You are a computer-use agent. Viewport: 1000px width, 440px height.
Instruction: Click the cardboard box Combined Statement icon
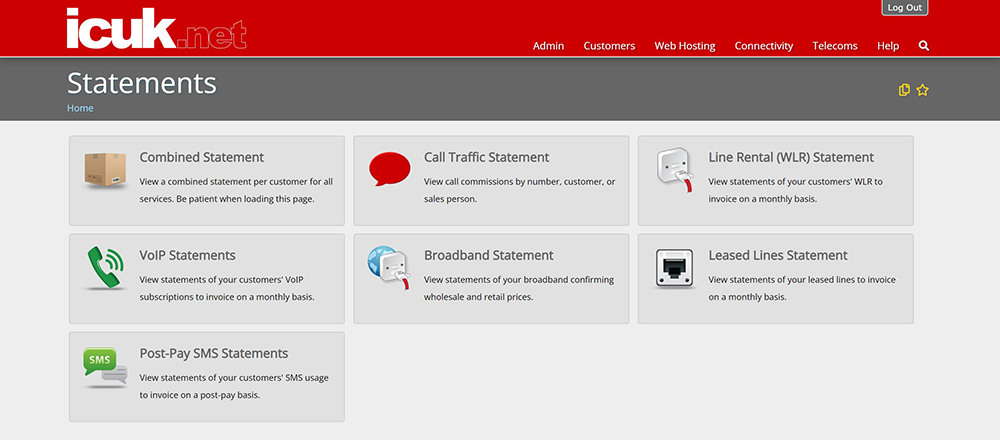[105, 170]
